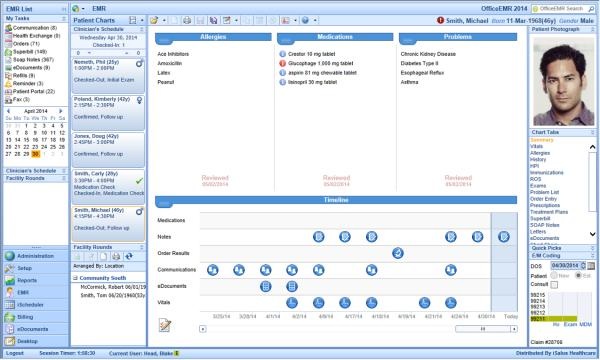Collapse the Community South location group

tap(75, 278)
